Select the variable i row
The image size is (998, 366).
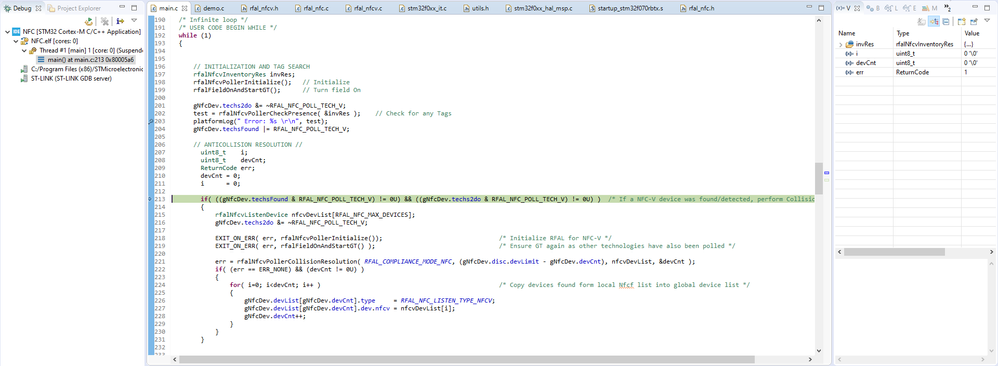coord(915,54)
